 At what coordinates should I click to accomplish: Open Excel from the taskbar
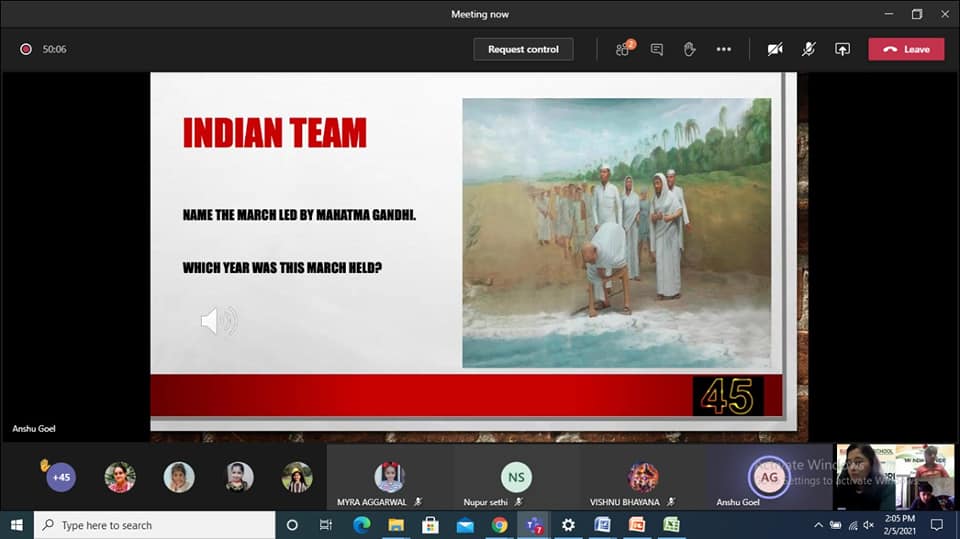672,525
